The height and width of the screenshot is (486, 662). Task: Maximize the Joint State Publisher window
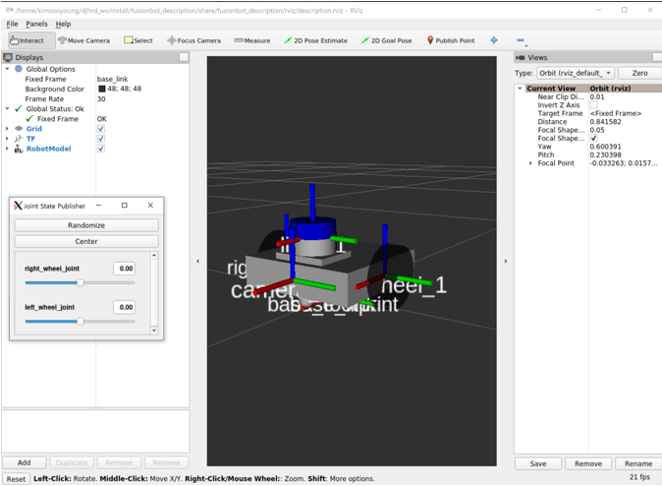point(125,205)
